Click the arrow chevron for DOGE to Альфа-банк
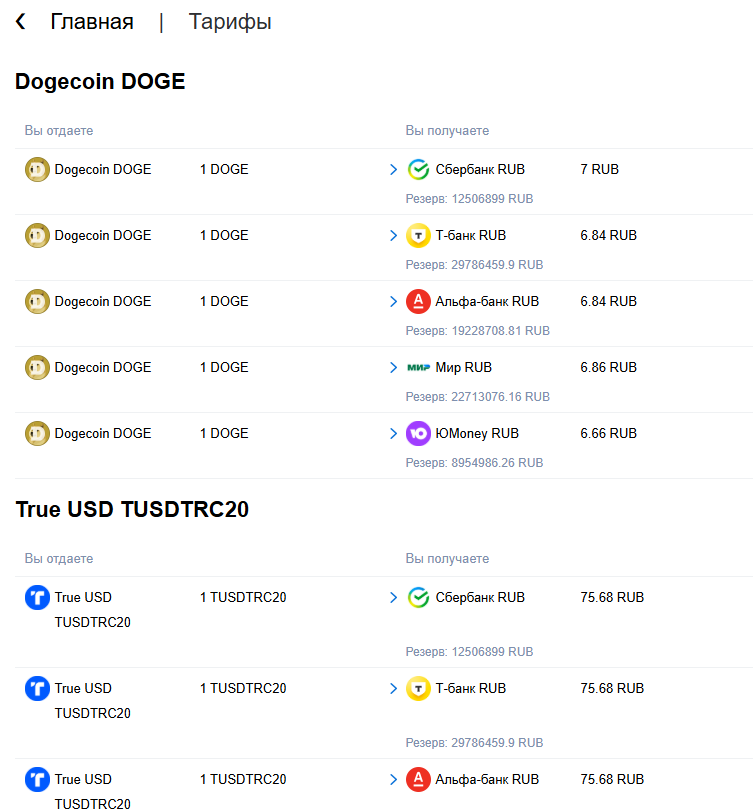Image resolution: width=753 pixels, height=812 pixels. (x=394, y=301)
